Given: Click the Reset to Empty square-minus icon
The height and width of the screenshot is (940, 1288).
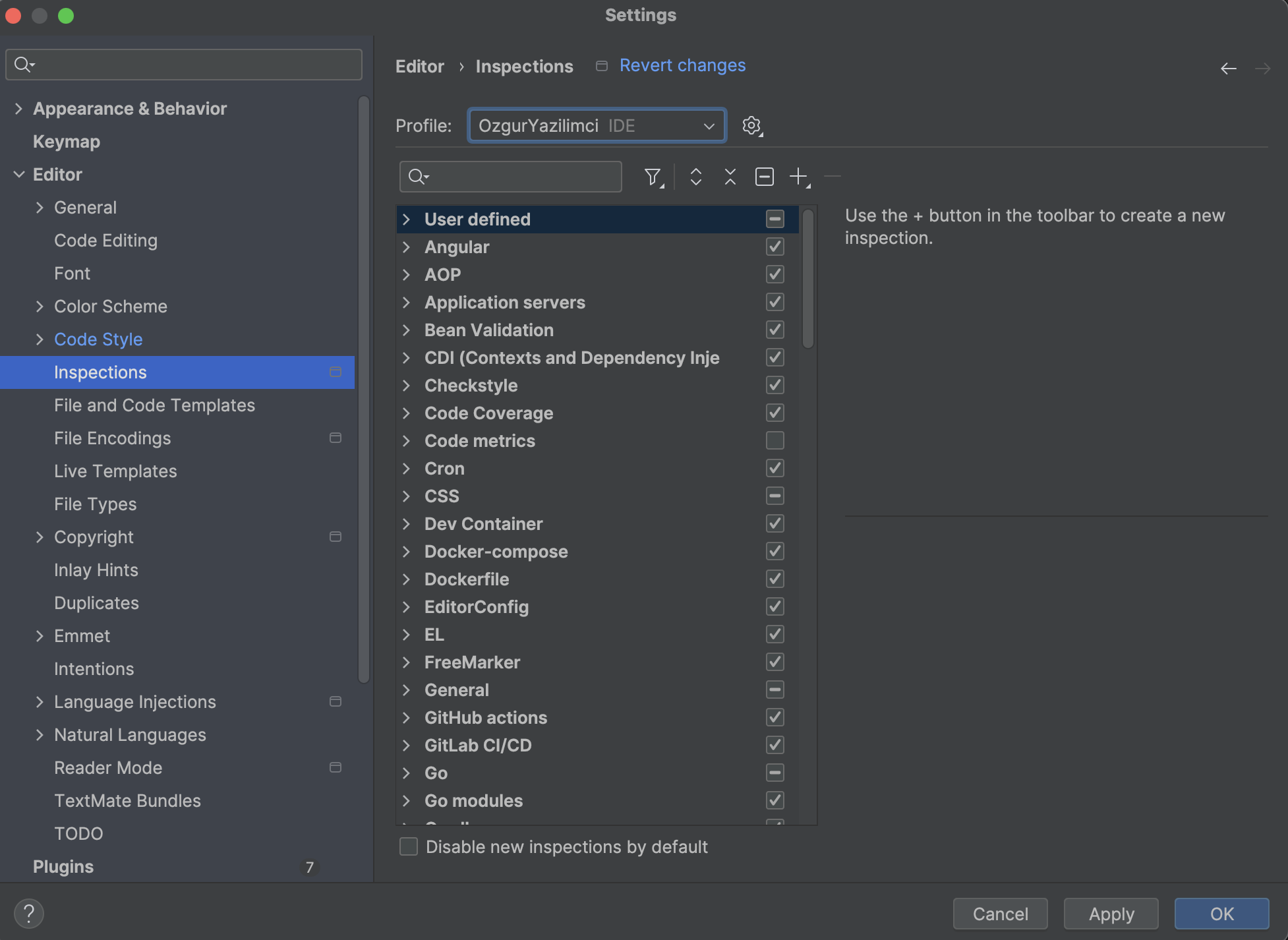Looking at the screenshot, I should [x=764, y=177].
